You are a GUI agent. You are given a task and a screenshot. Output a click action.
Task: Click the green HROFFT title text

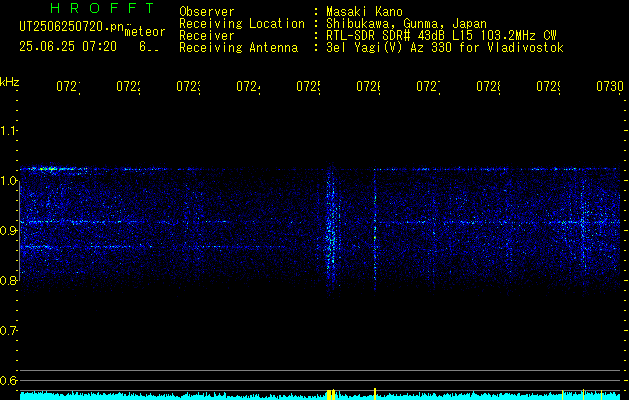click(103, 8)
